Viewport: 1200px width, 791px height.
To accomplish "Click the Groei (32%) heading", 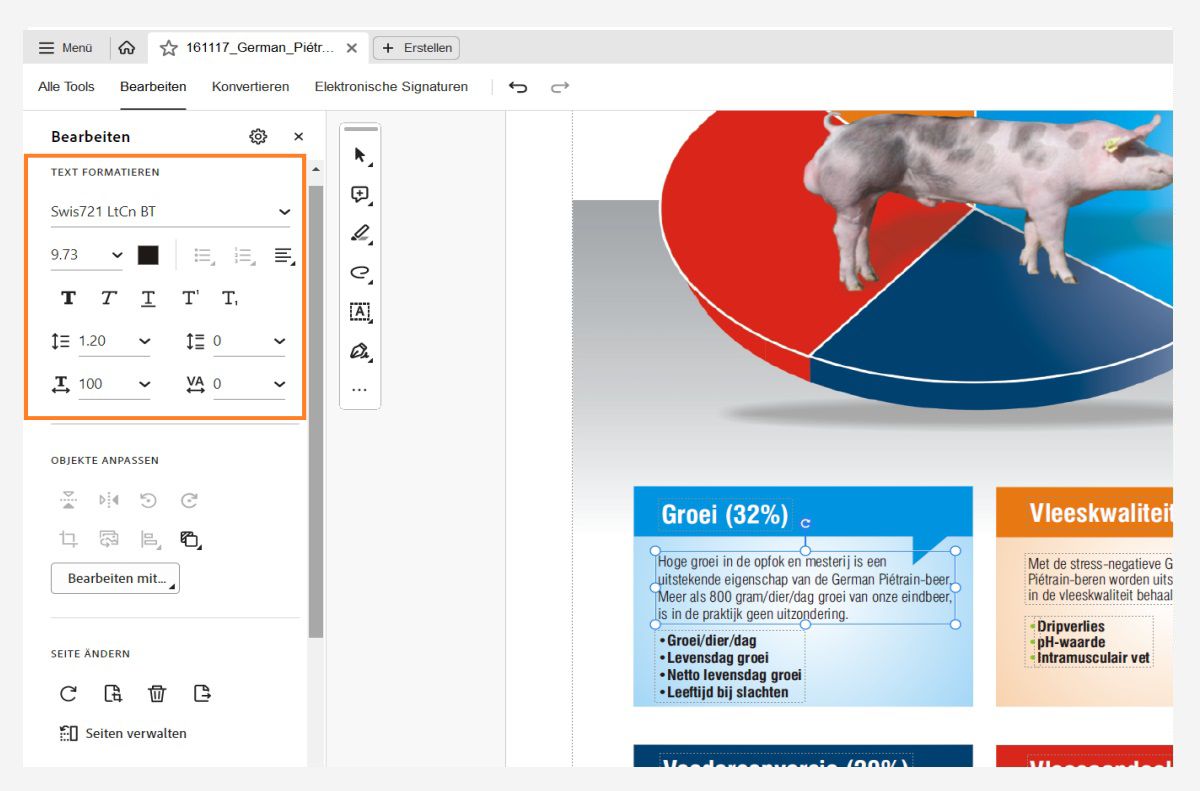I will point(725,515).
